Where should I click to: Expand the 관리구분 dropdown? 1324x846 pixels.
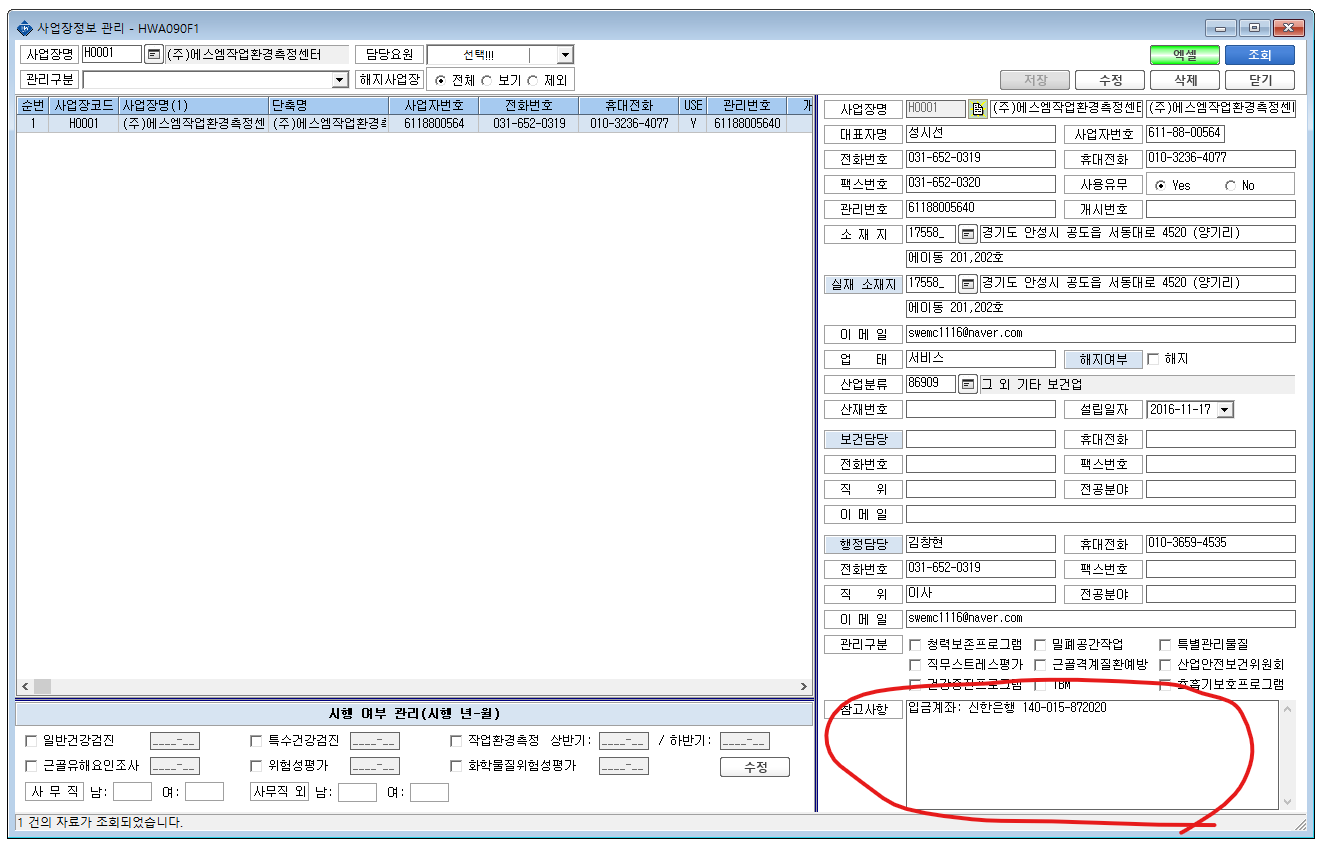pos(339,80)
